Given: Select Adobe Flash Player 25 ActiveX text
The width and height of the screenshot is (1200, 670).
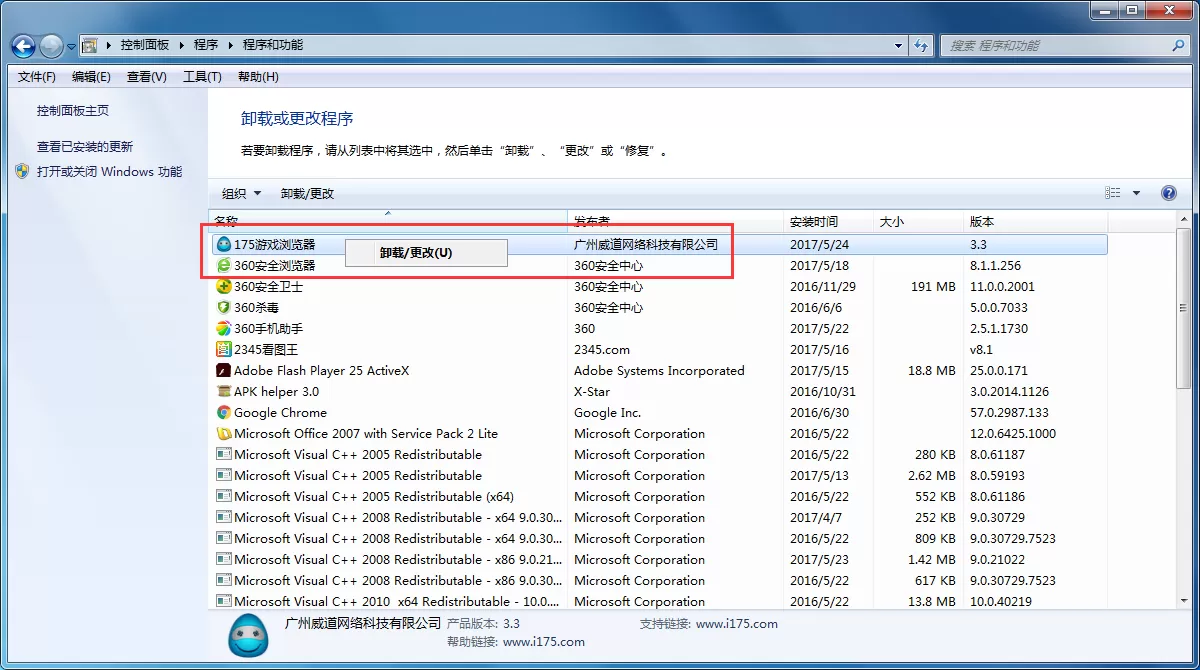Looking at the screenshot, I should point(321,370).
